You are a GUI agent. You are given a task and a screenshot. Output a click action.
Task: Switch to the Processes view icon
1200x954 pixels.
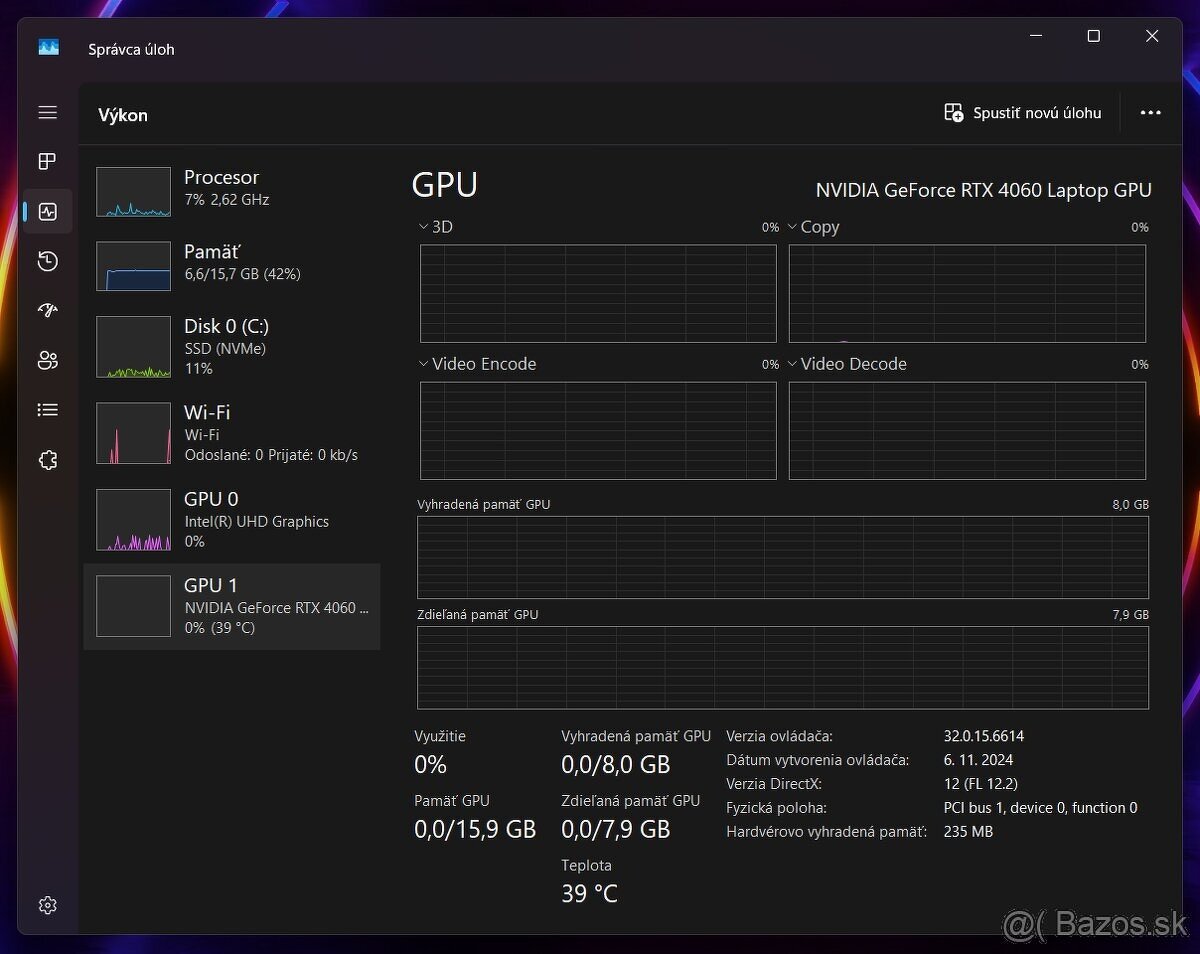click(47, 161)
